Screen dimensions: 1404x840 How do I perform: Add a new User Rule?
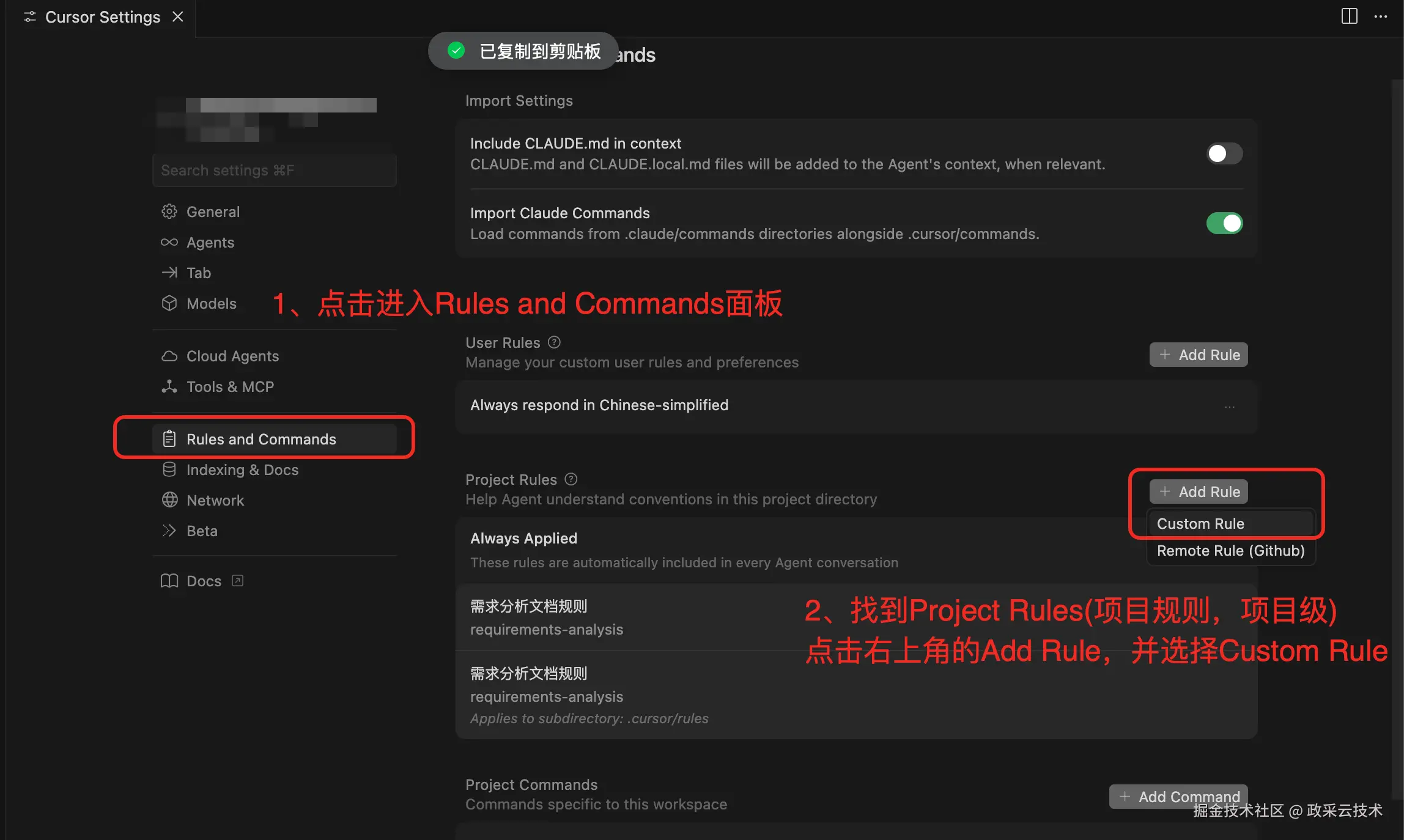[x=1199, y=355]
